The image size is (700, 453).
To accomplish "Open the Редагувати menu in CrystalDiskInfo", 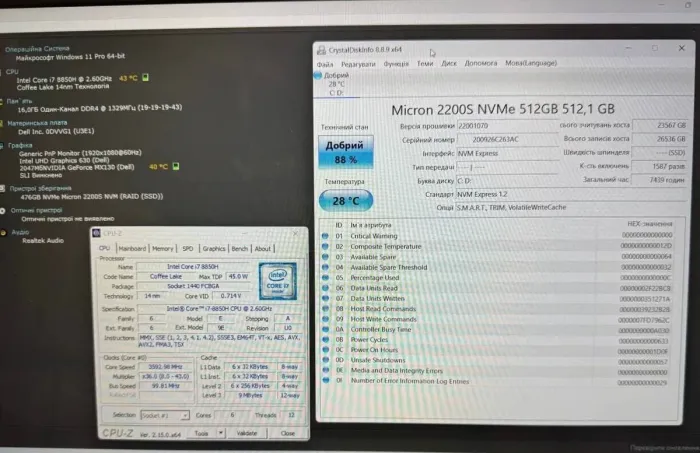I will [358, 64].
